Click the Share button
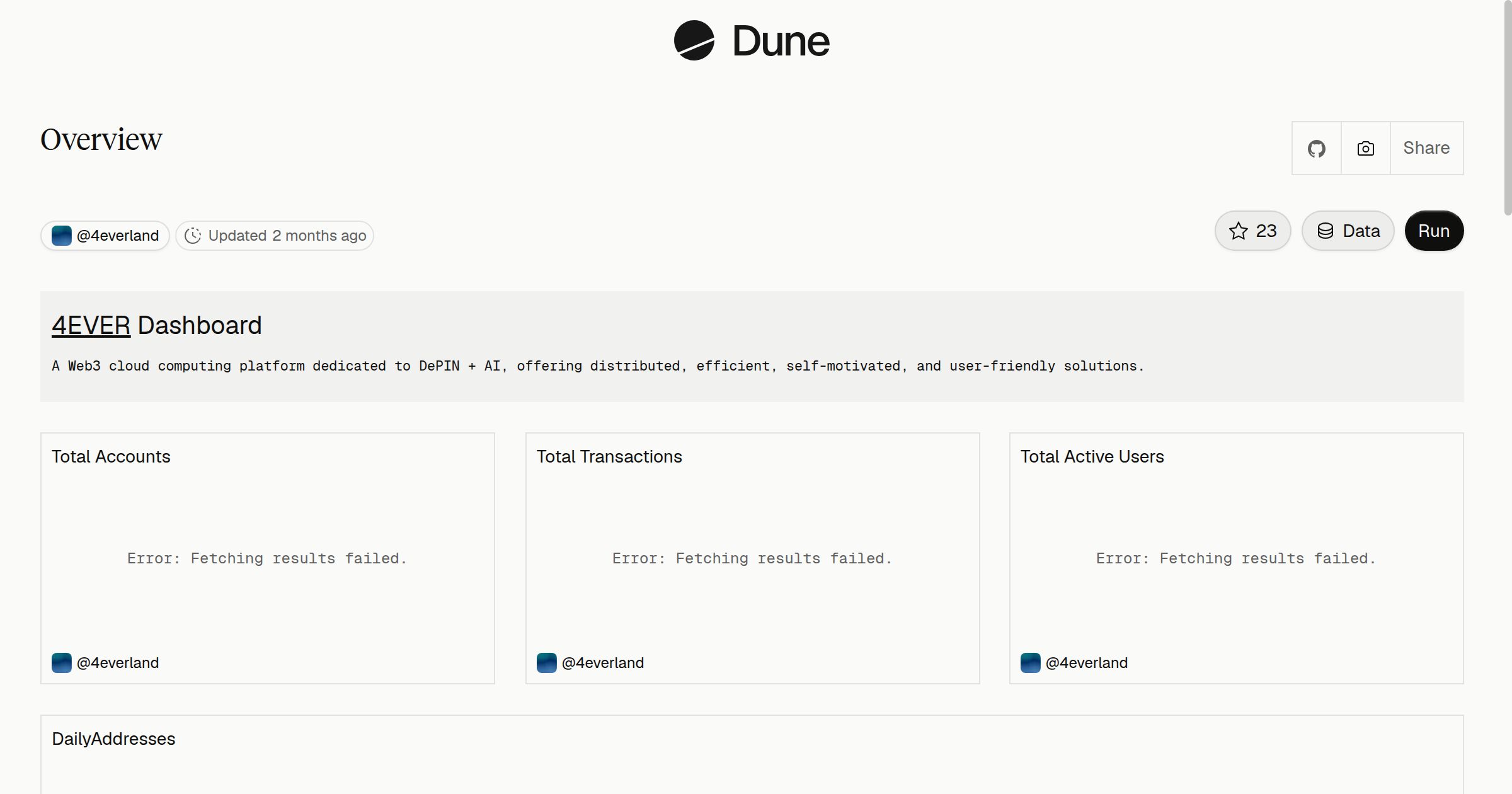 [x=1426, y=148]
